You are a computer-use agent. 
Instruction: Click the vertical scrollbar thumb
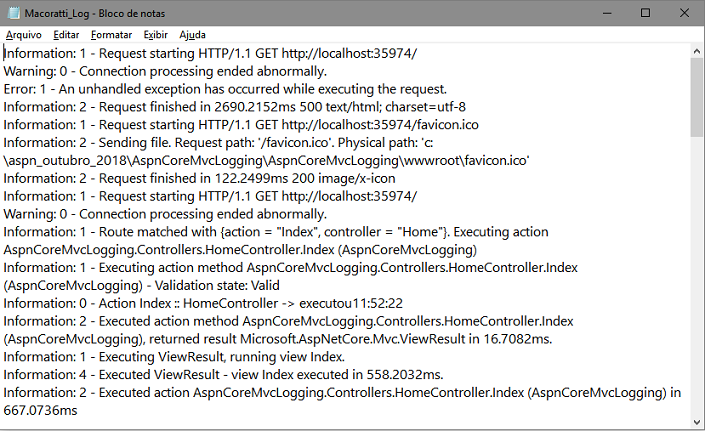[x=697, y=97]
